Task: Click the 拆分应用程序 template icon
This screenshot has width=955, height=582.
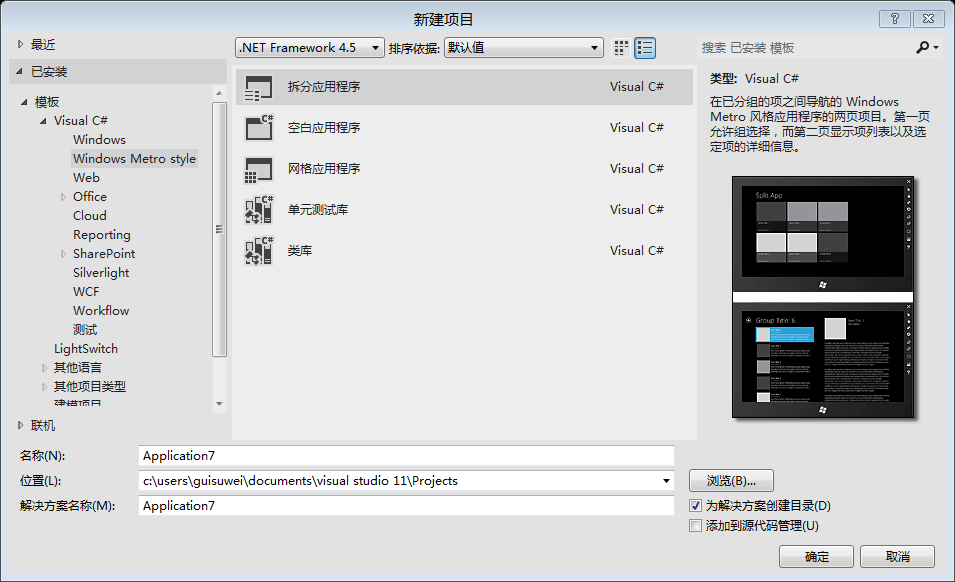Action: point(259,88)
